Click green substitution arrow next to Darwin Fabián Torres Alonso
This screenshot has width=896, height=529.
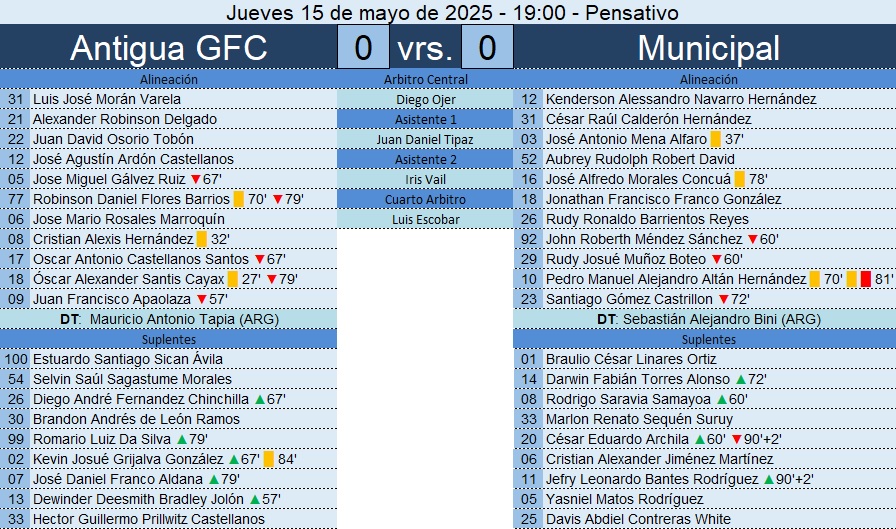pyautogui.click(x=741, y=379)
